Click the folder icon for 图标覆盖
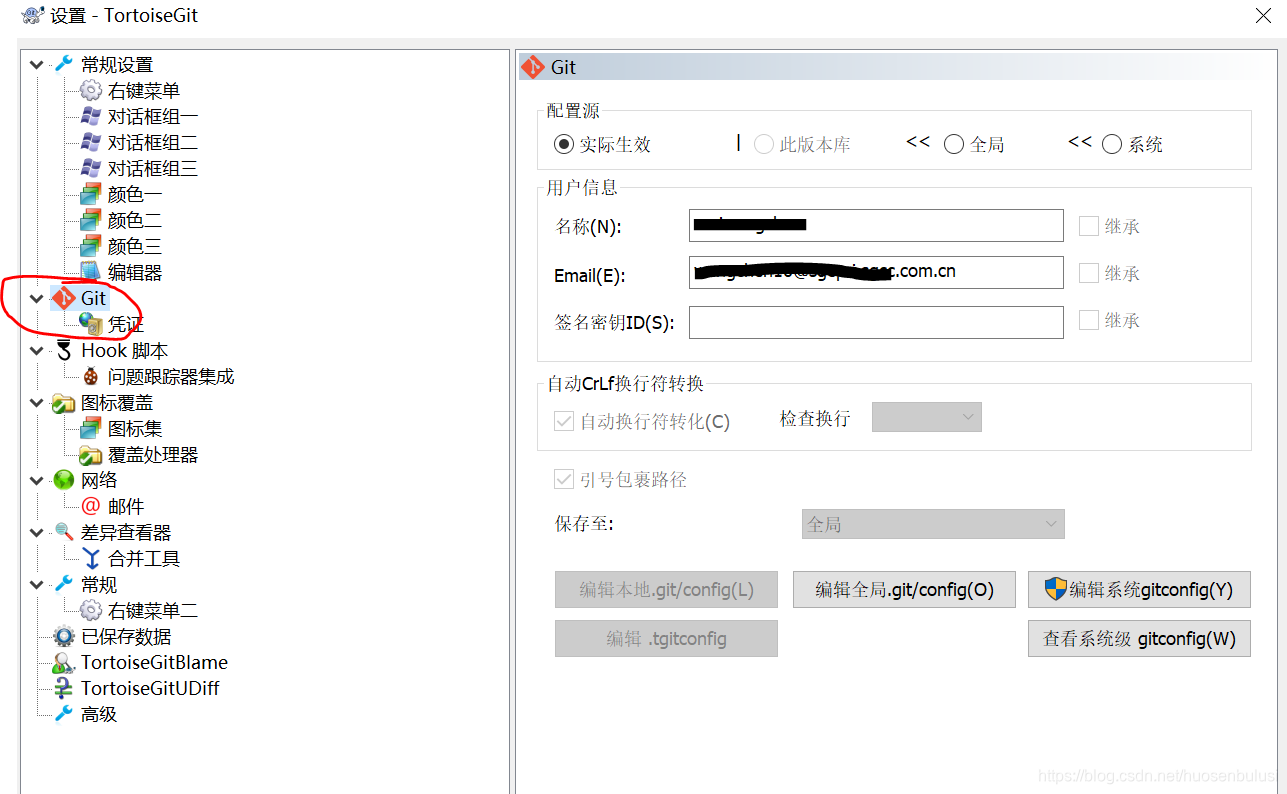1287x794 pixels. coord(64,403)
